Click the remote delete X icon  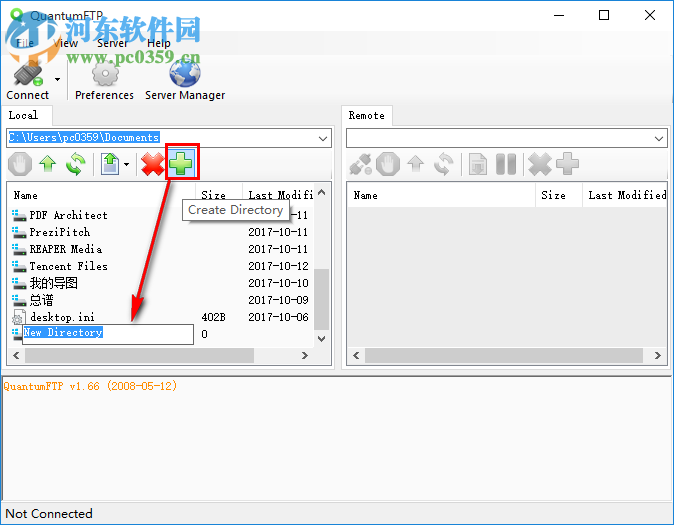(540, 164)
